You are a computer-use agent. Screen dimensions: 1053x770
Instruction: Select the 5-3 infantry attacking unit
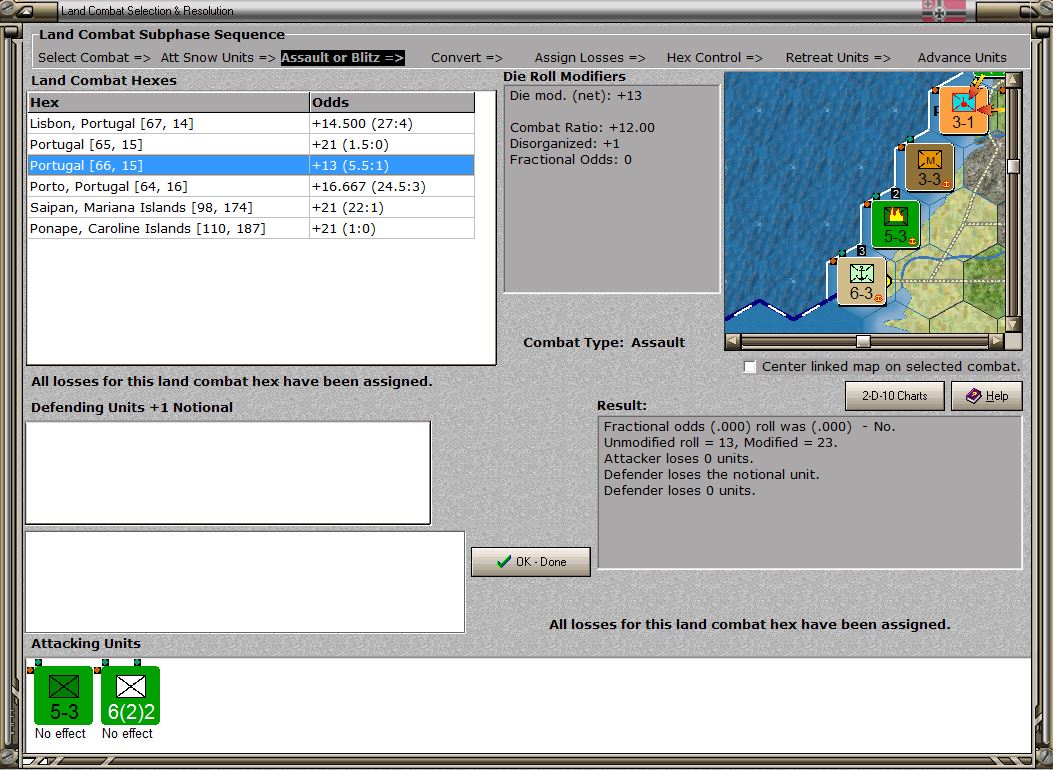[63, 695]
